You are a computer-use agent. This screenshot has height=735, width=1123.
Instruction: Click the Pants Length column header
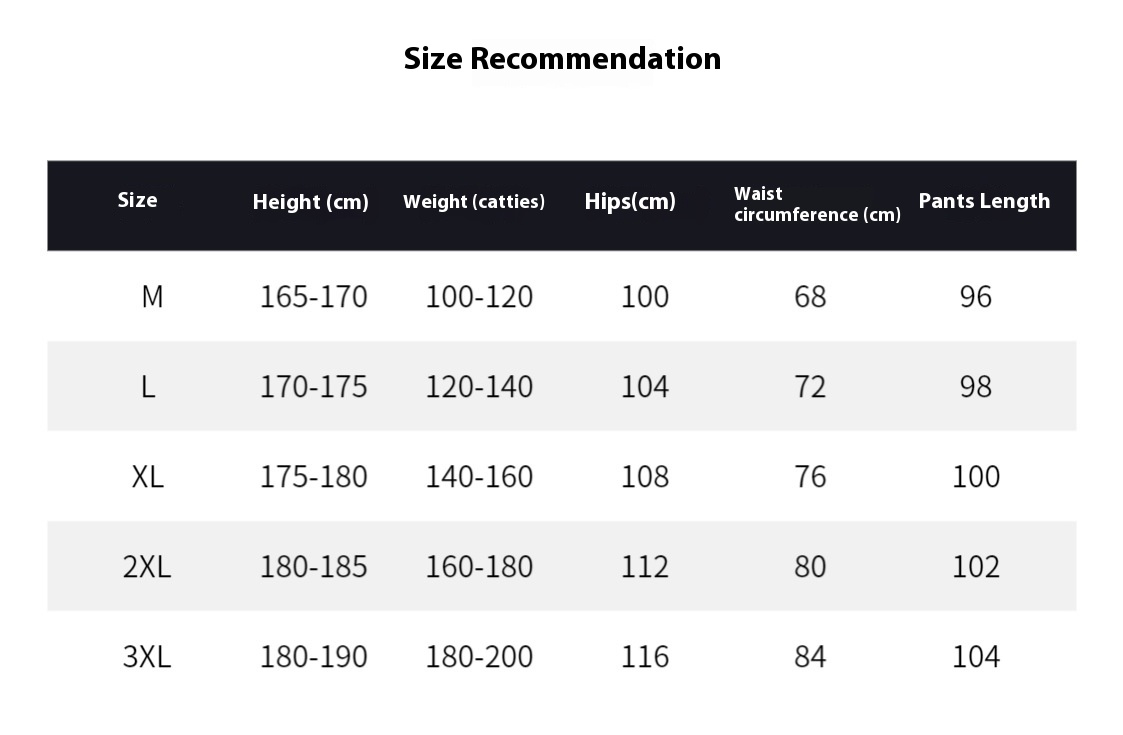click(984, 201)
